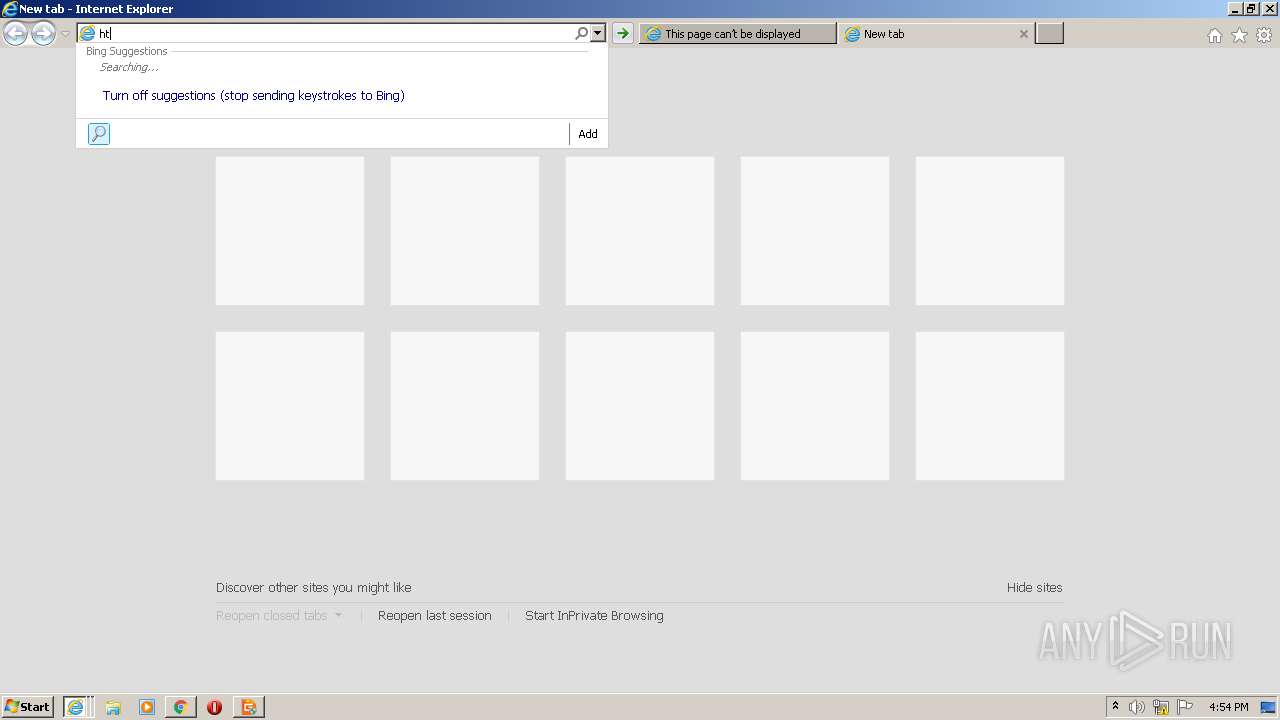Viewport: 1280px width, 720px height.
Task: Open Favorites star icon
Action: pyautogui.click(x=1239, y=35)
